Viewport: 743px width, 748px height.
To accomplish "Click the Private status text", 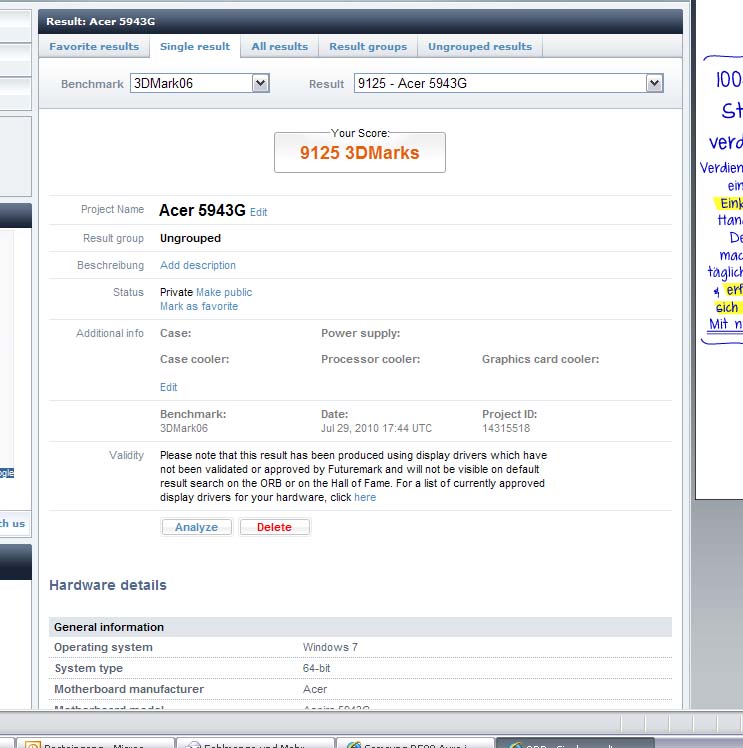I will 176,292.
